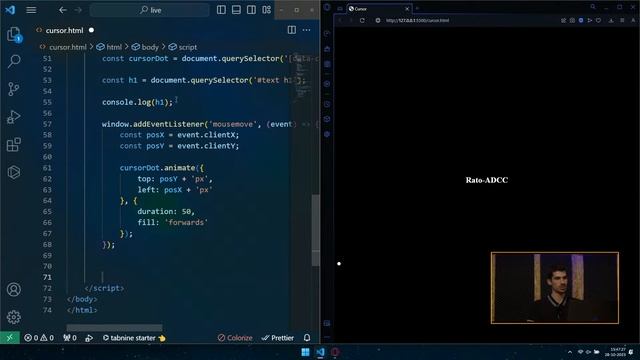Go forward with the VS Code navigation arrow

tap(78, 10)
